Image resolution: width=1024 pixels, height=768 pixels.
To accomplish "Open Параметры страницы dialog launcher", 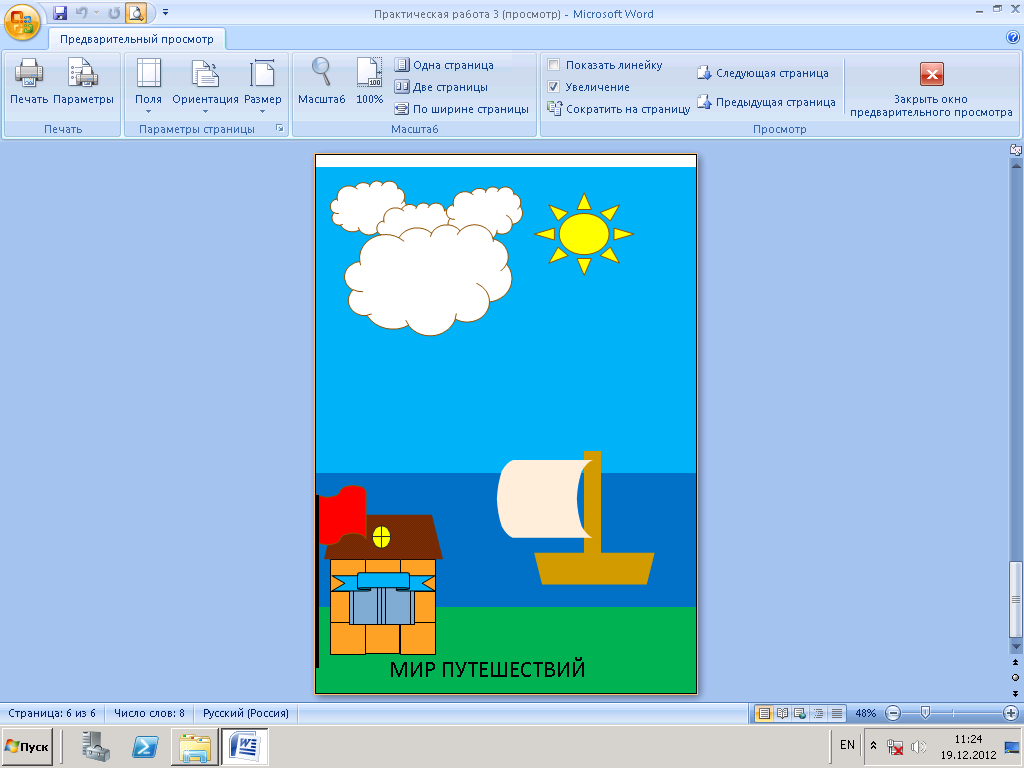I will [280, 129].
